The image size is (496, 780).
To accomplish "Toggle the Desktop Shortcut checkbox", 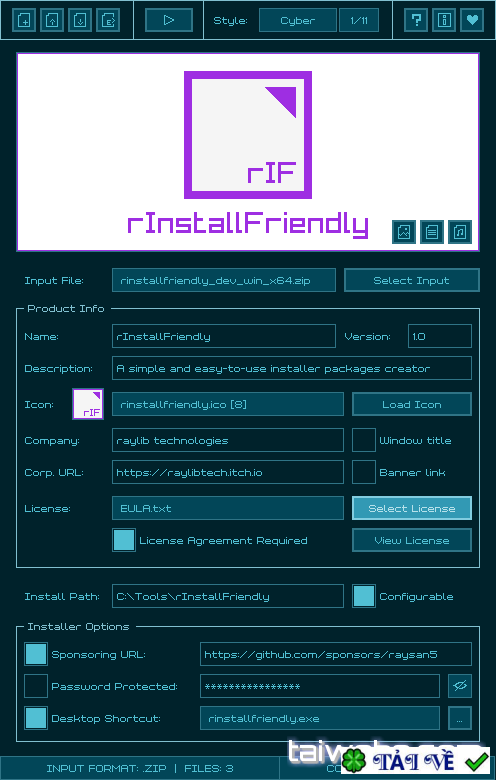I will 36,718.
